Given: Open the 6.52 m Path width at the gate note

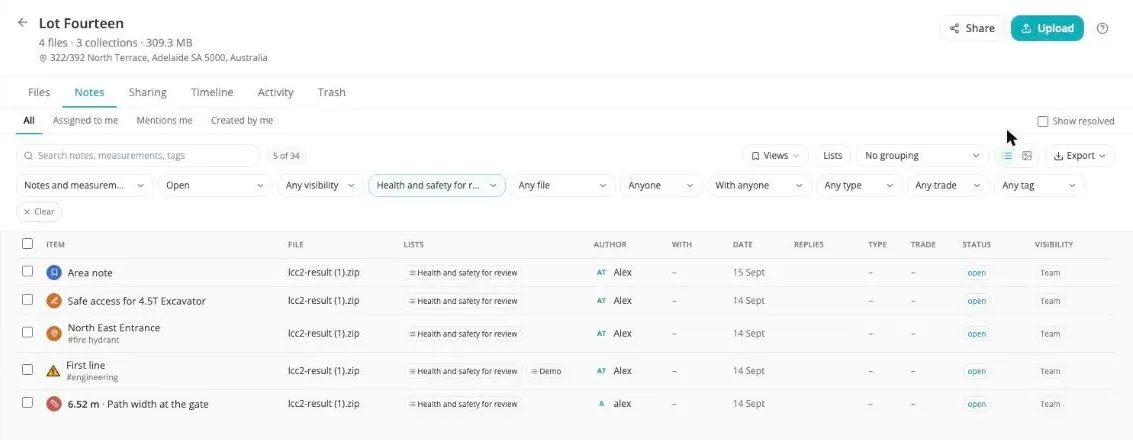Looking at the screenshot, I should point(138,405).
